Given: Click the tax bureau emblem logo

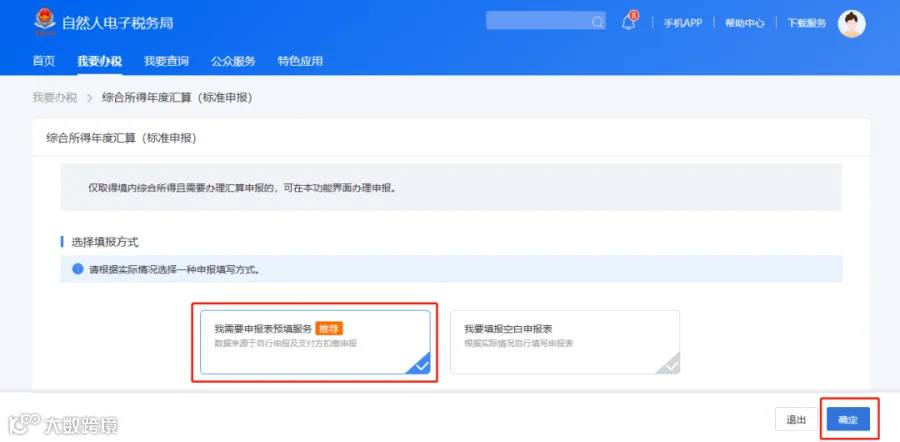Looking at the screenshot, I should coord(45,22).
